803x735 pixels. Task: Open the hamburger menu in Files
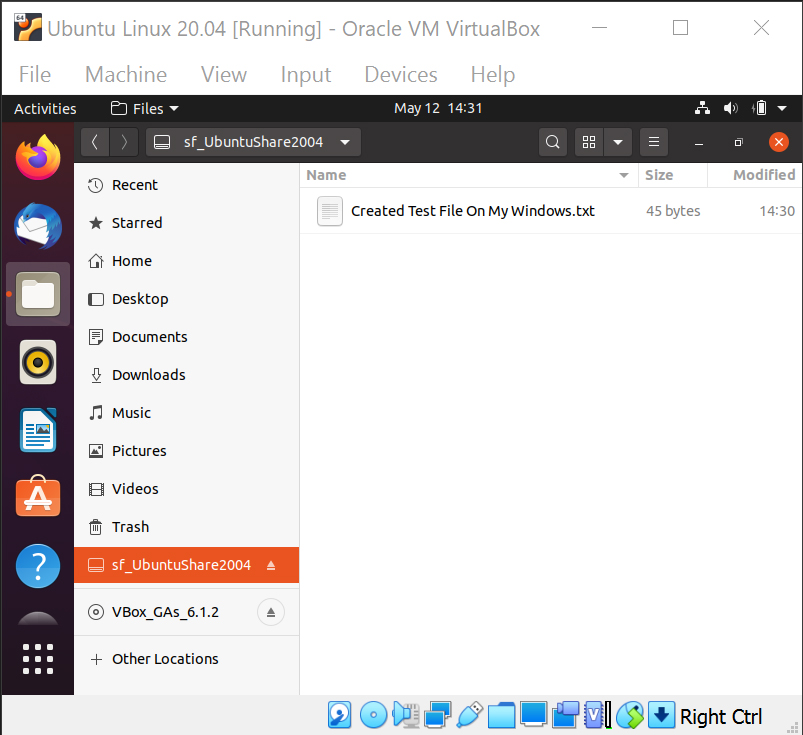tap(653, 141)
